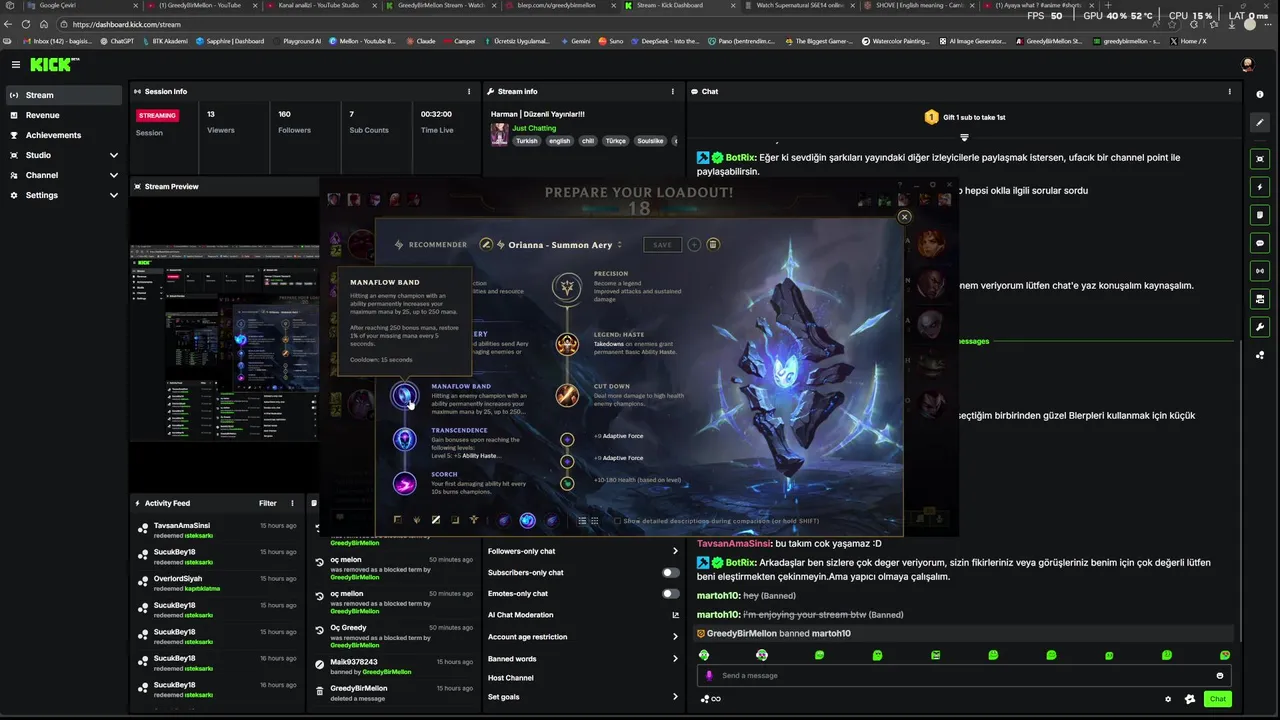Select the Scorch rune icon
Viewport: 1280px width, 720px height.
point(404,483)
